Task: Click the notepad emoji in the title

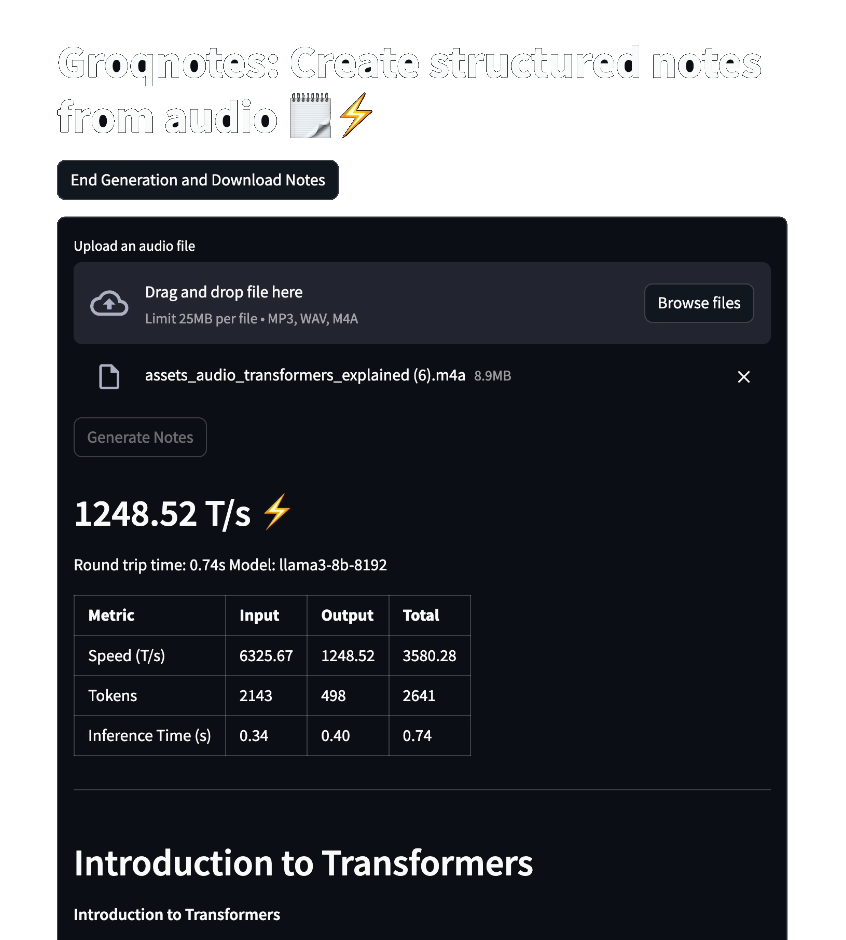Action: tap(310, 115)
